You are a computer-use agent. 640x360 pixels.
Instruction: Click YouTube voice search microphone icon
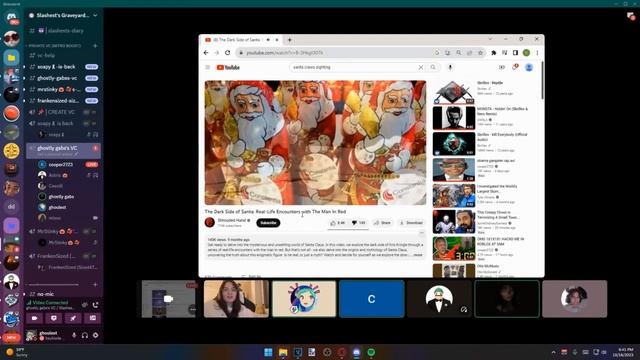(x=450, y=67)
